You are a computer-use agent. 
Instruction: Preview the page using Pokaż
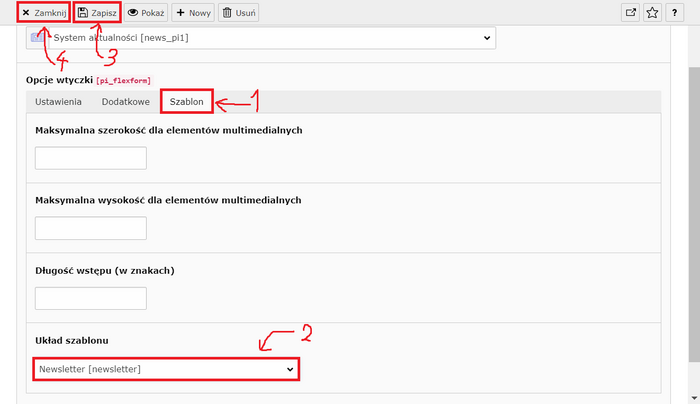pos(145,13)
